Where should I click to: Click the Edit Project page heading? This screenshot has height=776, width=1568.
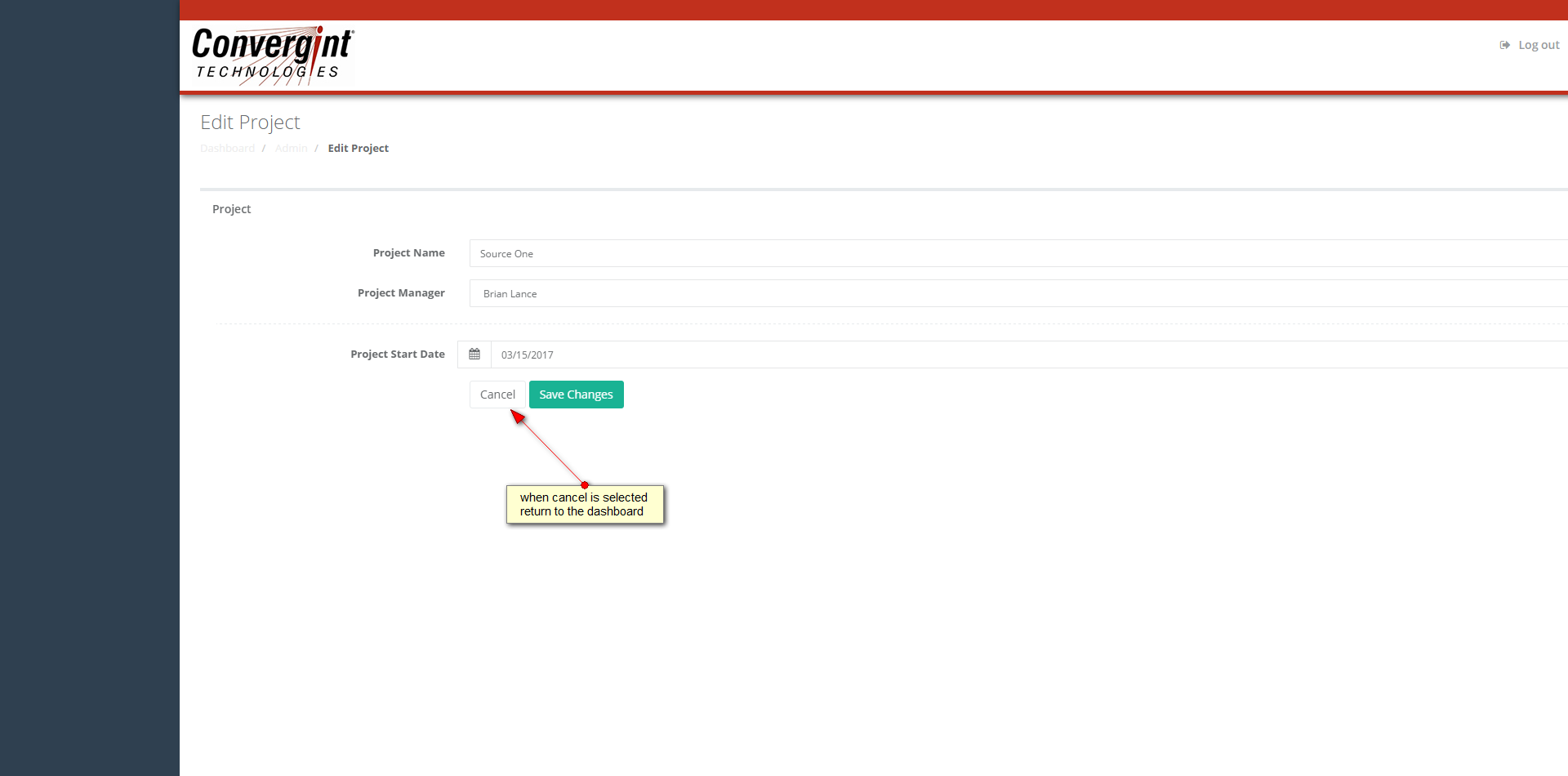(250, 123)
